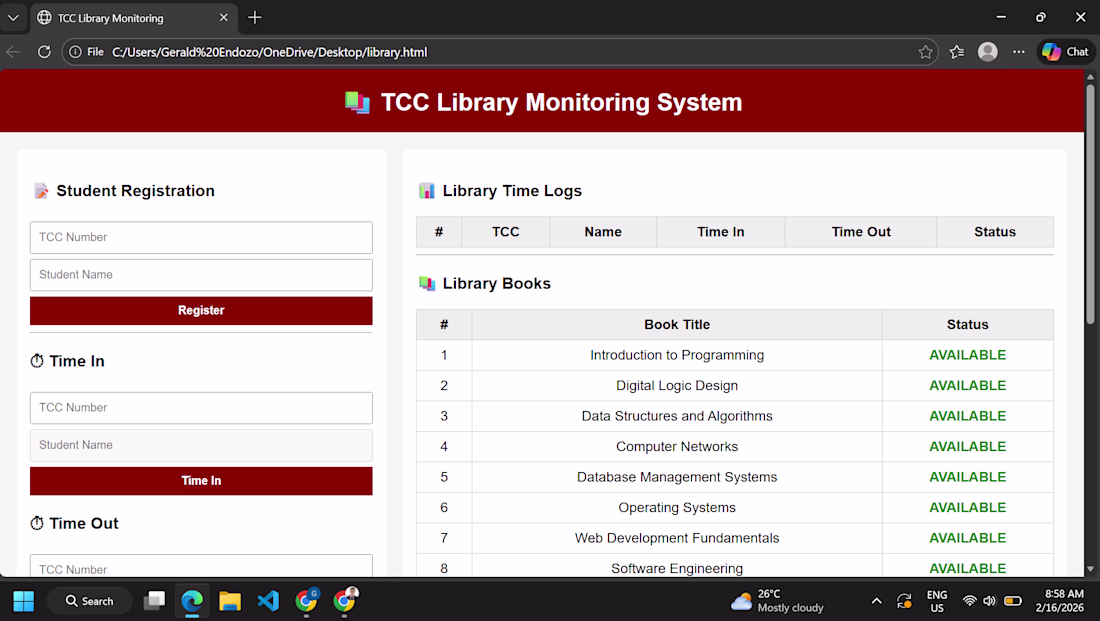Click the Name column header
Image resolution: width=1100 pixels, height=621 pixels.
603,232
